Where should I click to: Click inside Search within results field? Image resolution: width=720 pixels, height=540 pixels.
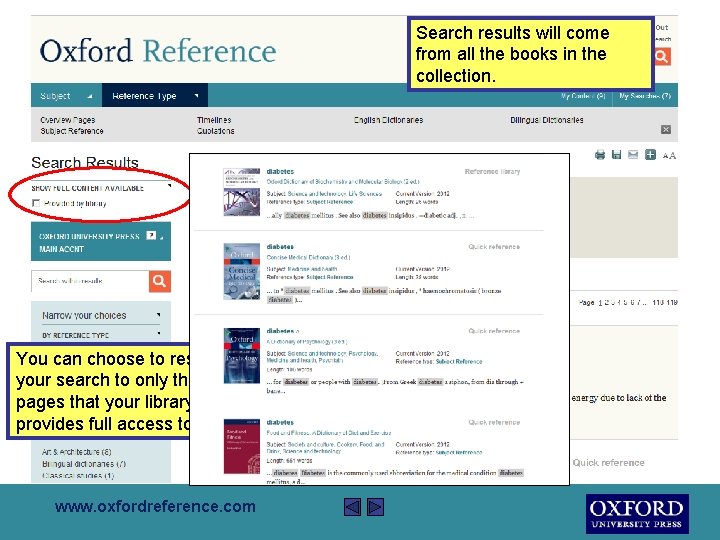90,281
